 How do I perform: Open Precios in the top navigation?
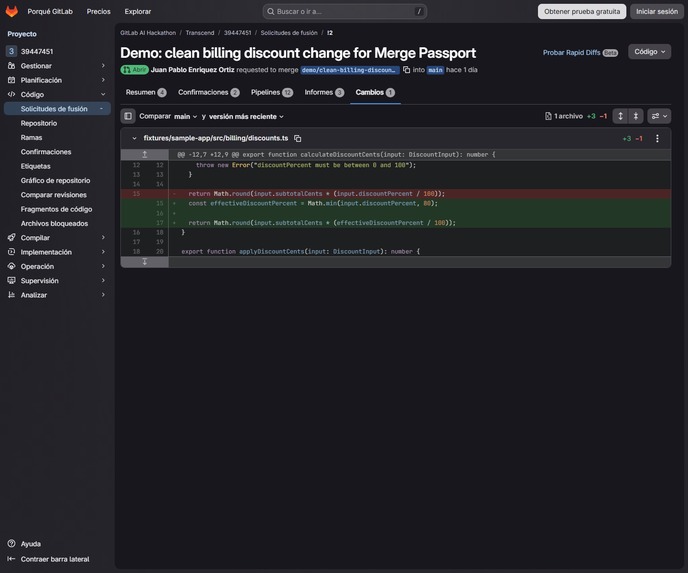click(99, 11)
